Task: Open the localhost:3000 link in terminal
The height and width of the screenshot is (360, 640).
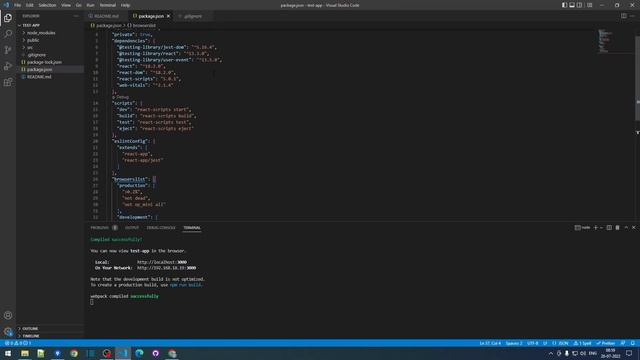Action: pos(162,262)
